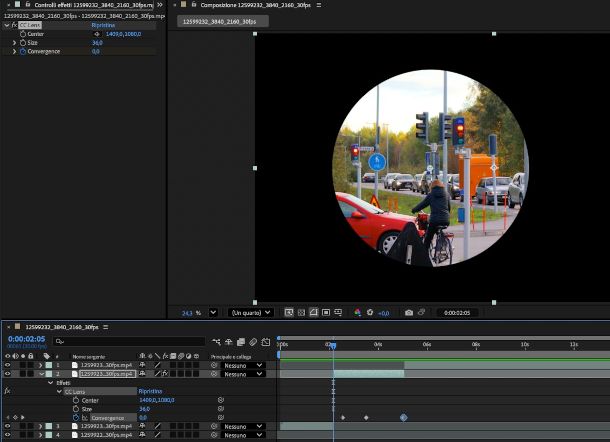This screenshot has width=610, height=442.
Task: Toggle the fx icon beside CC Lens
Action: (14, 25)
